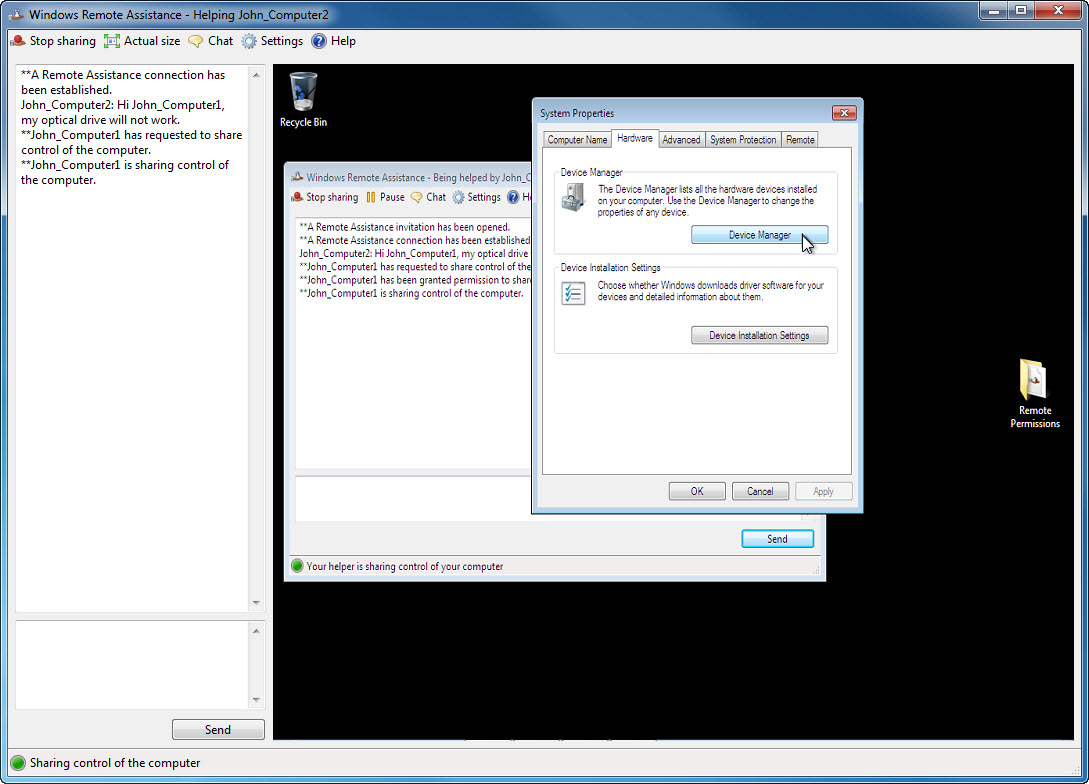Click the text 'Sharing control of the computer'
This screenshot has height=784, width=1089.
click(x=115, y=762)
